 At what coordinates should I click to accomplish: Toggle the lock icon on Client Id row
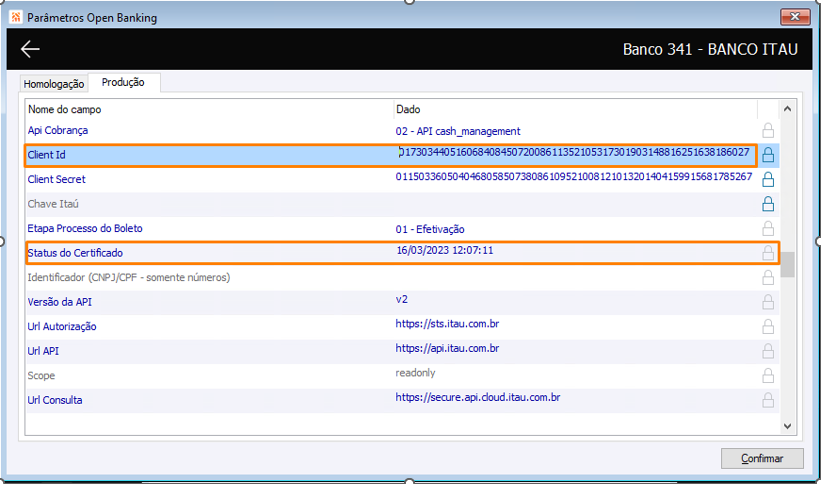(768, 155)
